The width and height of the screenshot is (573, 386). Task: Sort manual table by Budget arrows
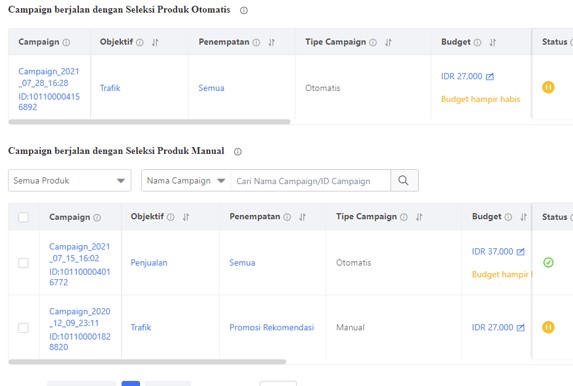[523, 217]
